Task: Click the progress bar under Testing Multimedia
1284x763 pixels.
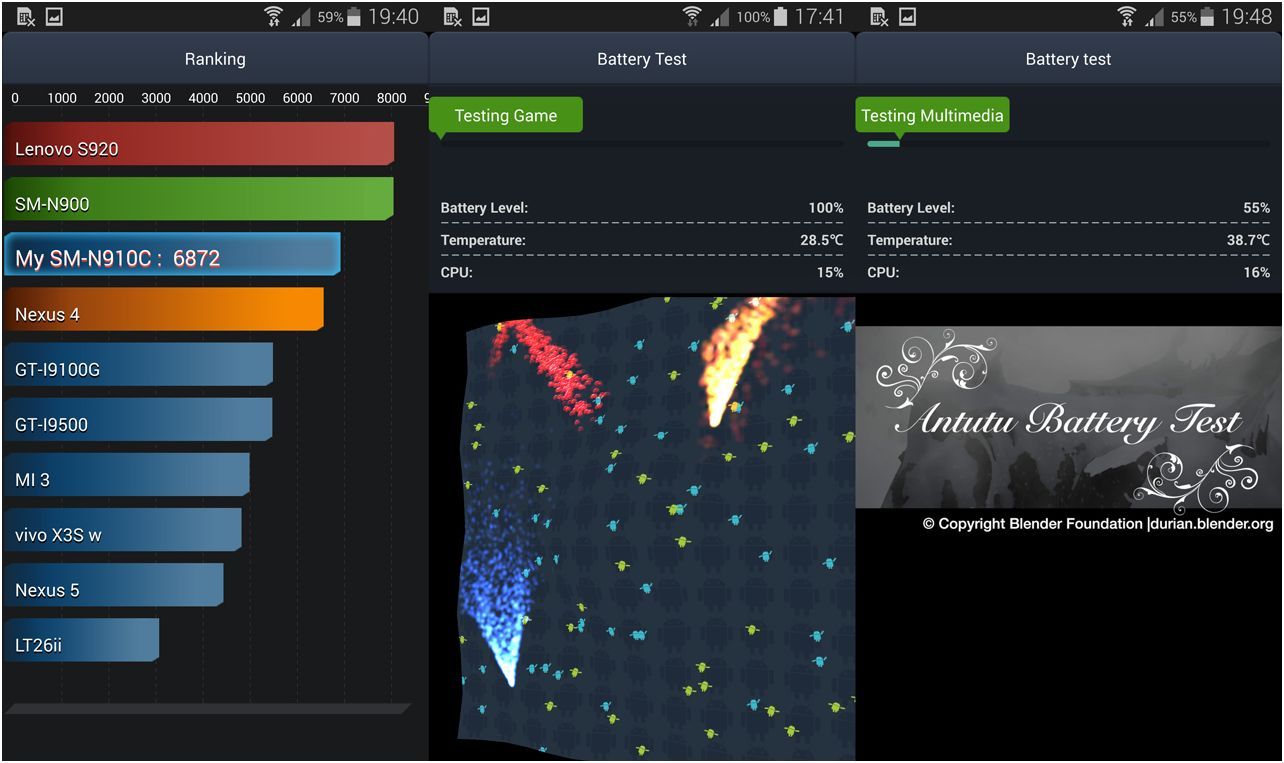Action: point(1067,144)
